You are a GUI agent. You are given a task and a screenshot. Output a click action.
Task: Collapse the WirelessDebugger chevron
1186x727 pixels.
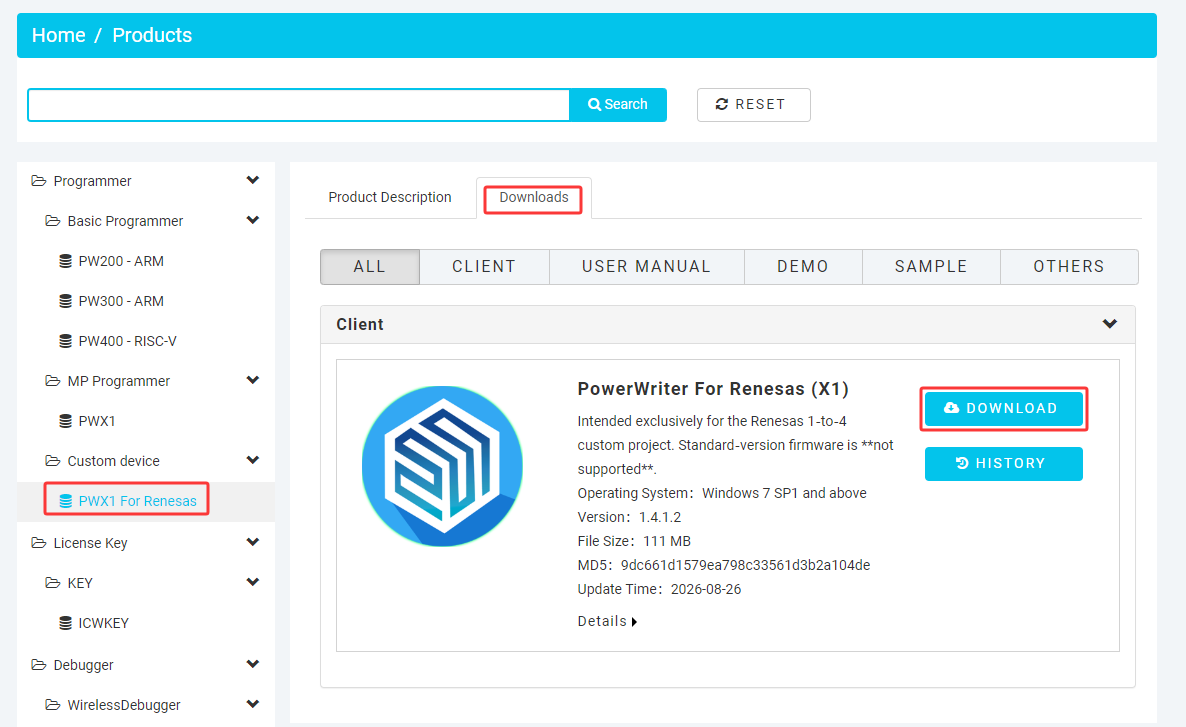click(x=253, y=704)
